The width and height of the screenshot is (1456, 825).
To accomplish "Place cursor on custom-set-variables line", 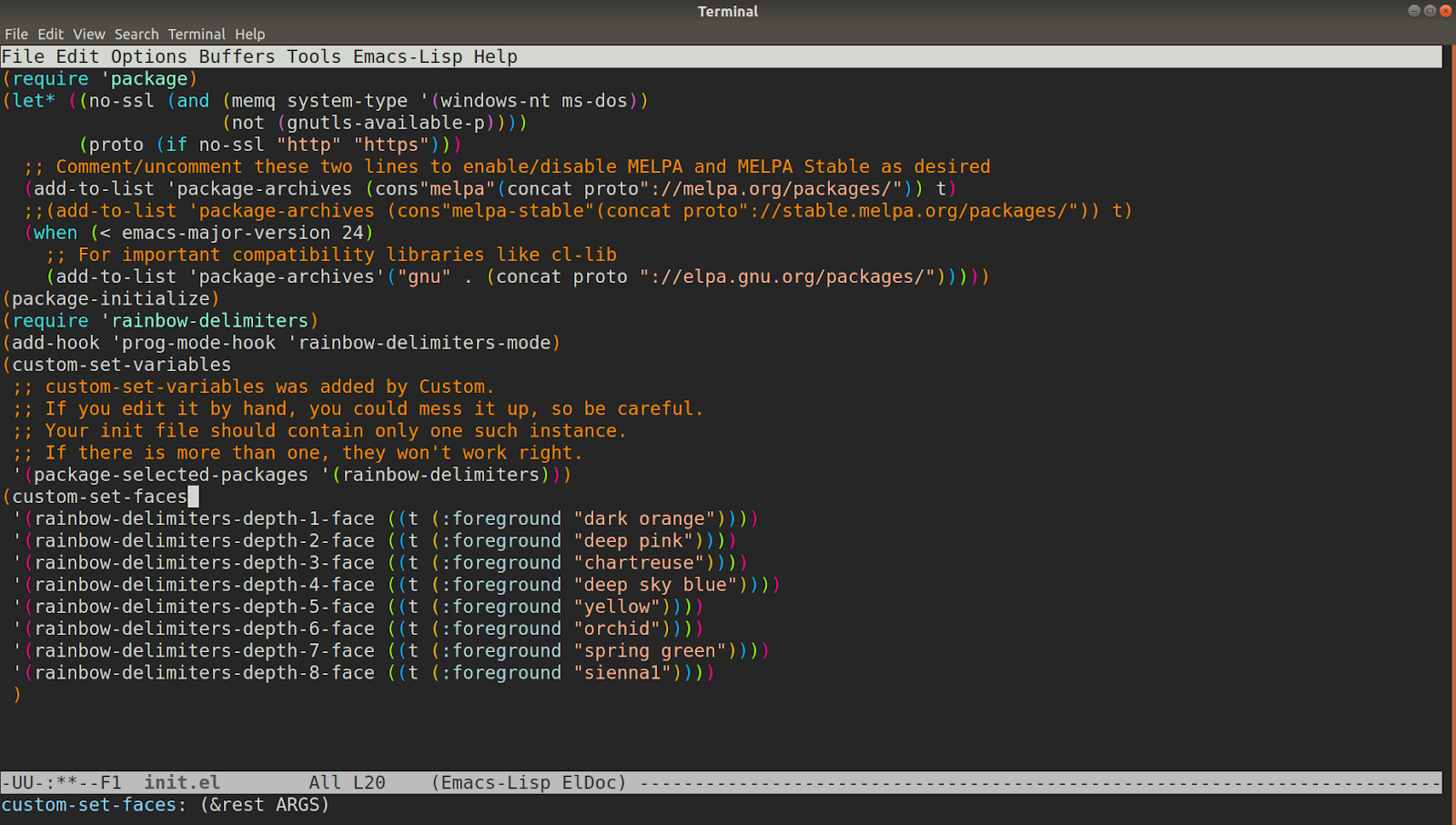I will [x=116, y=365].
